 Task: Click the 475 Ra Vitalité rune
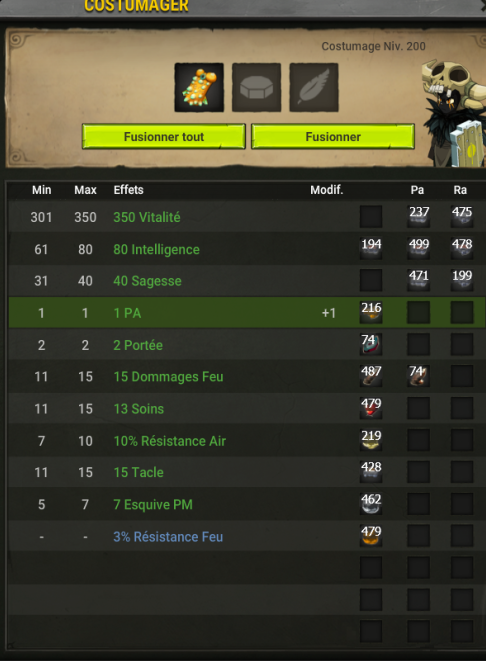click(x=462, y=217)
